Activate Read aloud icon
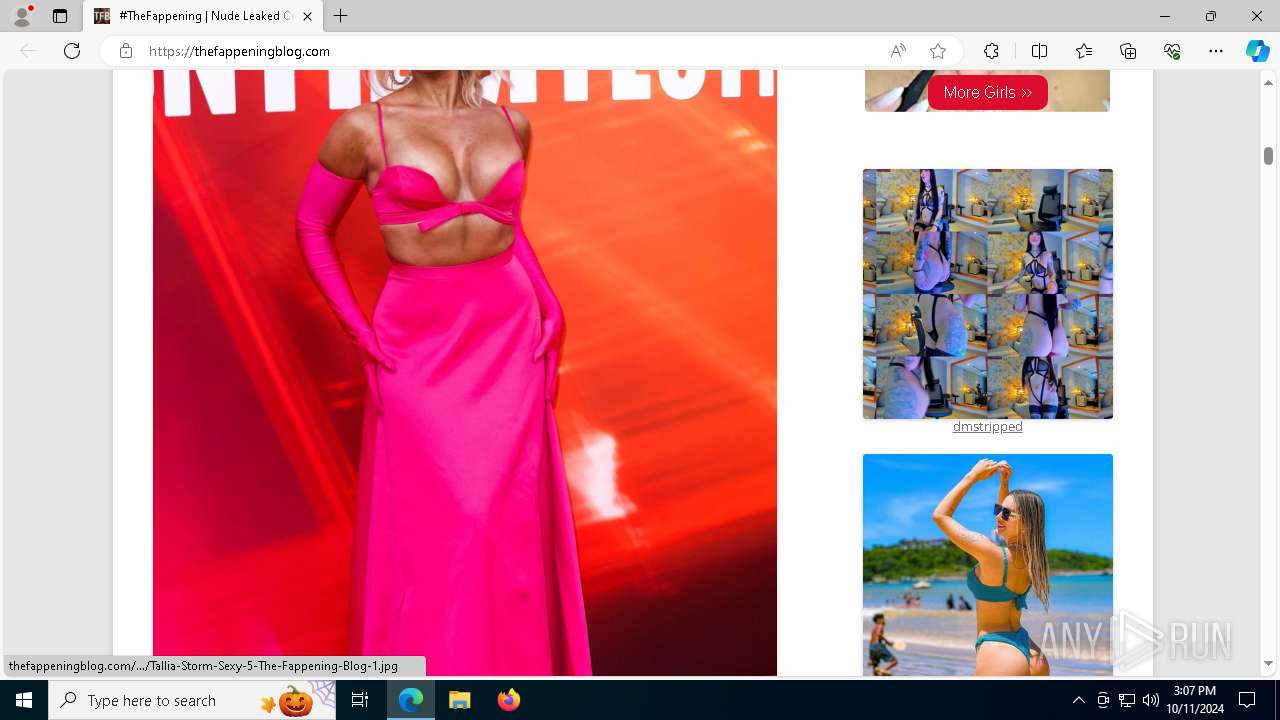This screenshot has height=720, width=1280. (x=898, y=51)
